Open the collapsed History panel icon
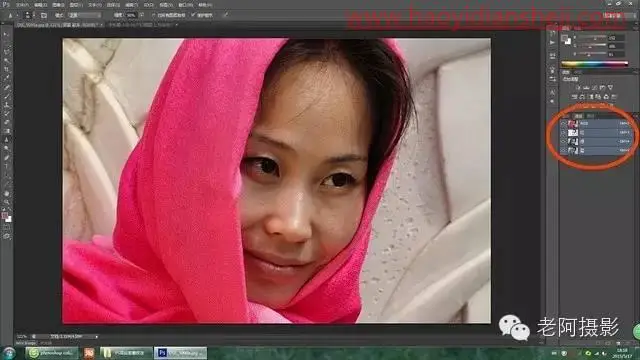 [x=552, y=34]
